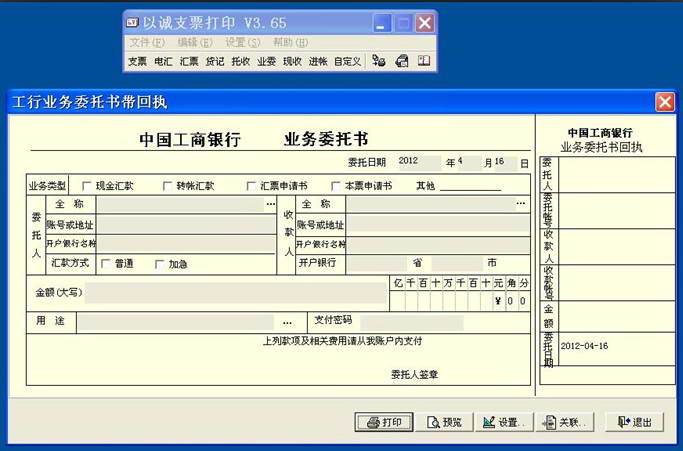Open the 文件 menu

pyautogui.click(x=146, y=42)
